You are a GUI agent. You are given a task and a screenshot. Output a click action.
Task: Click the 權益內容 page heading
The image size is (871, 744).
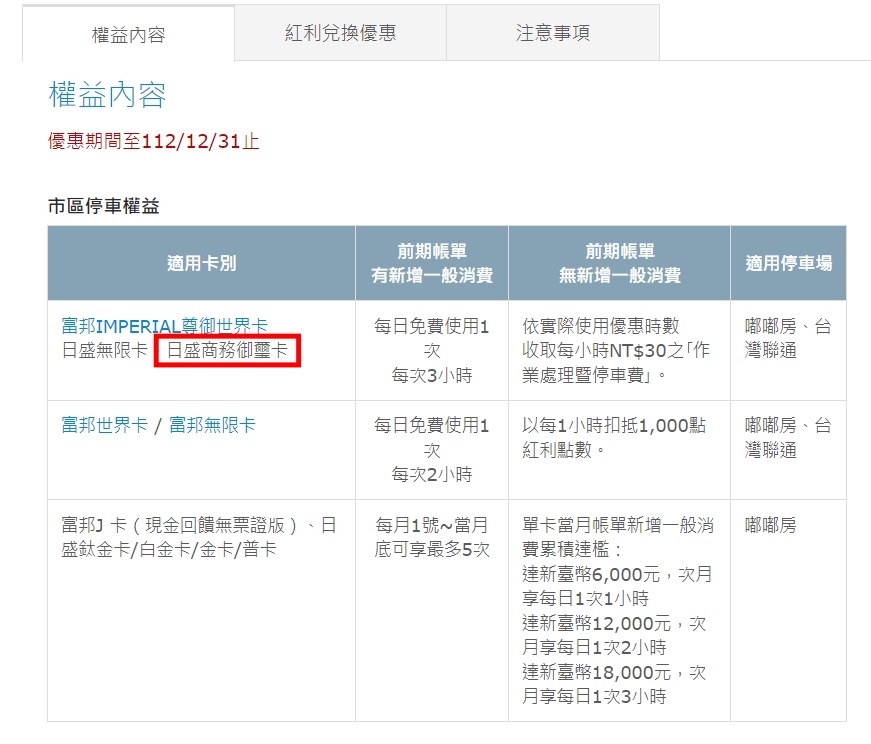point(108,94)
